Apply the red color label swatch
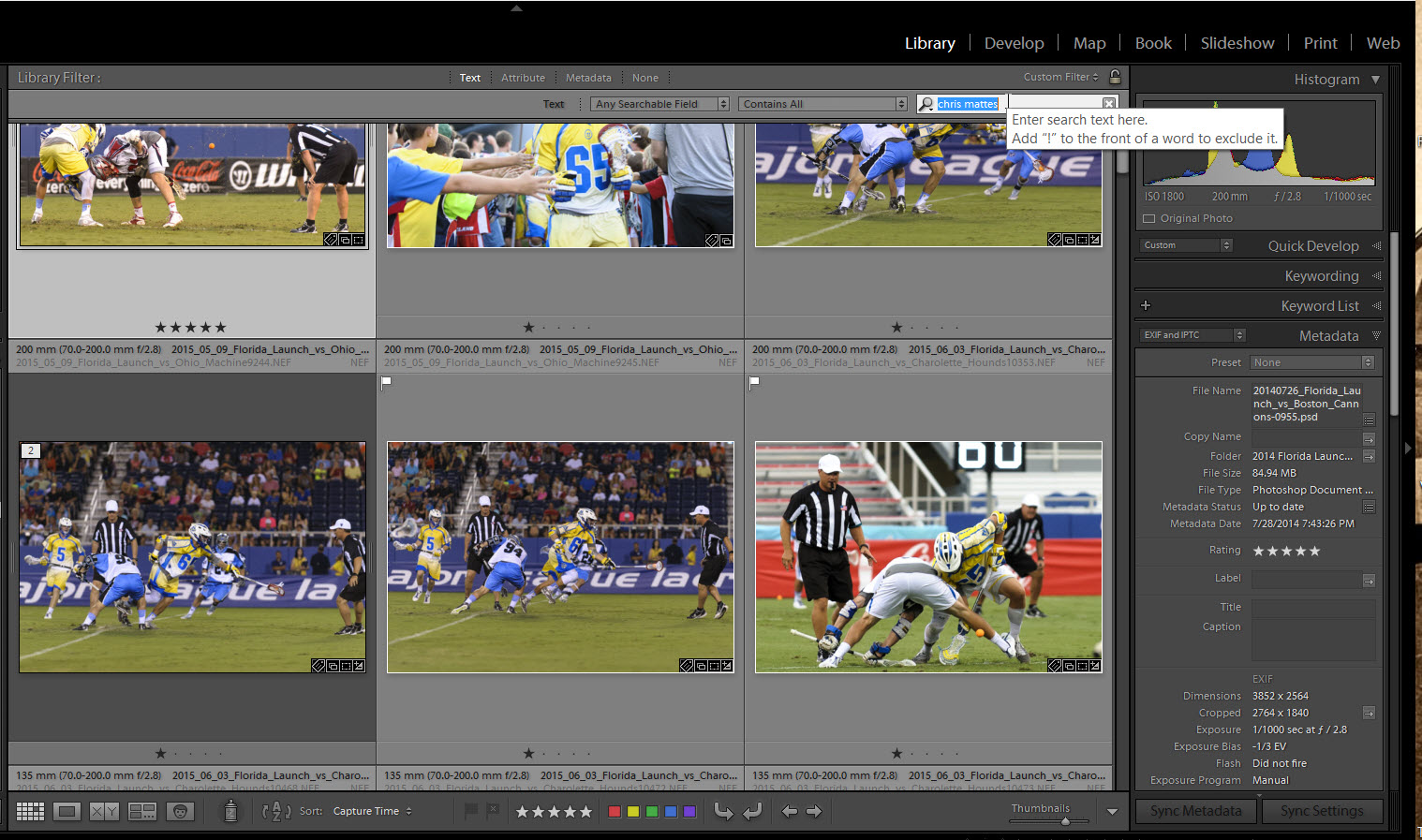The width and height of the screenshot is (1422, 840). pos(615,811)
